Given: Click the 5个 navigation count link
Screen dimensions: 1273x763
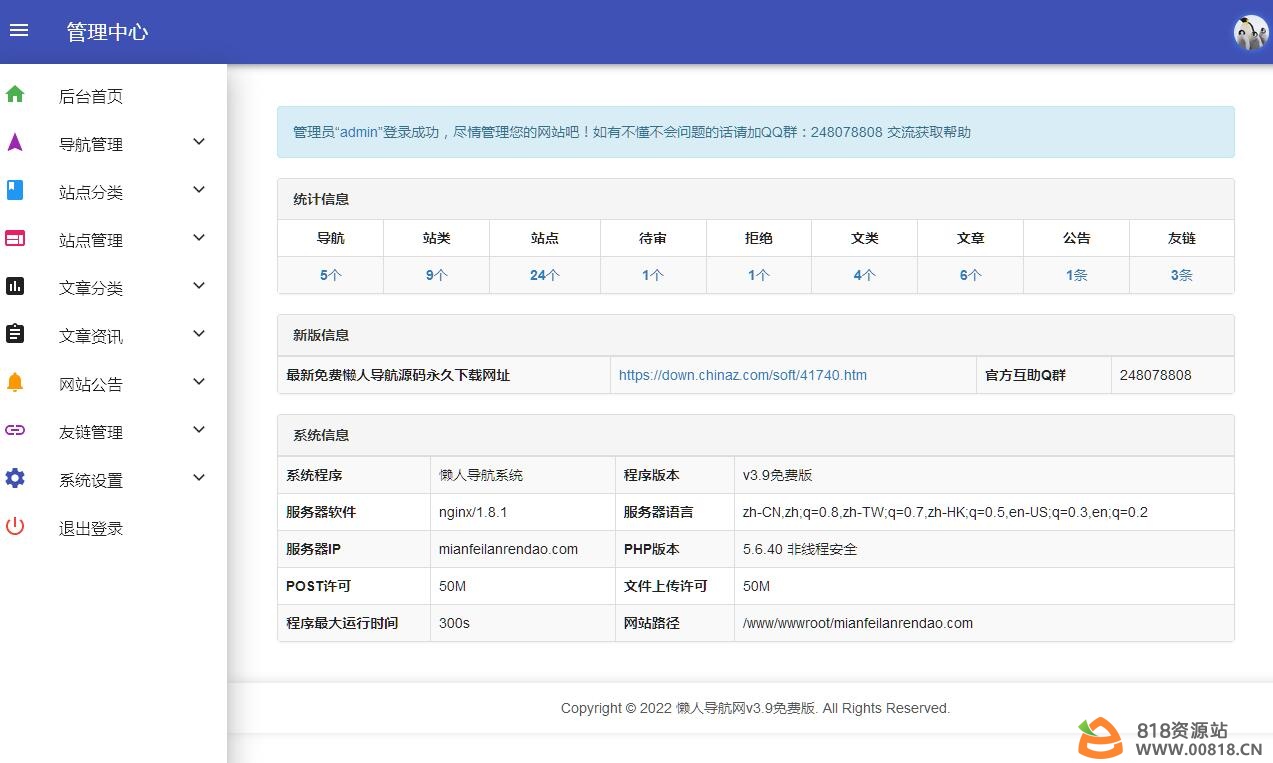Looking at the screenshot, I should (x=330, y=275).
